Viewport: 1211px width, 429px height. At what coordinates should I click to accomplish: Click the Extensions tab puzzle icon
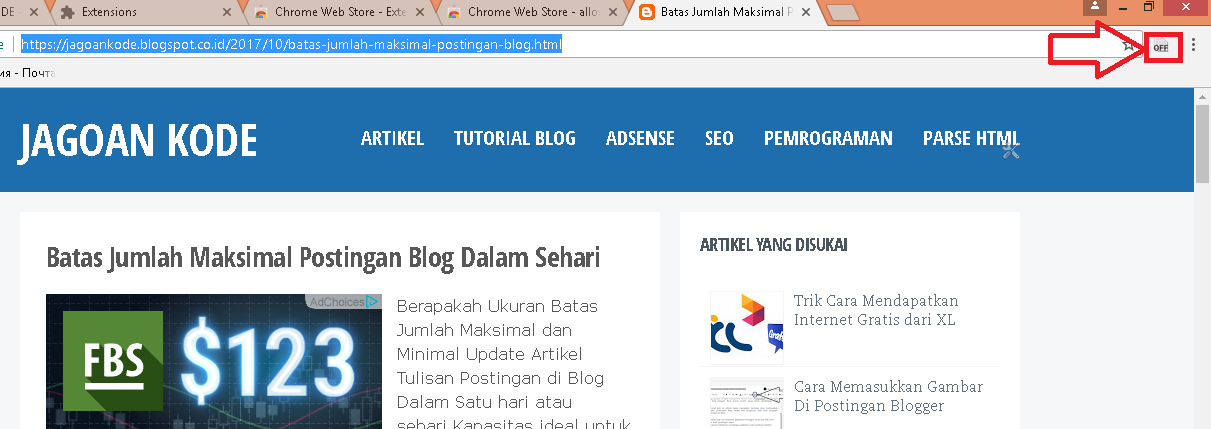pyautogui.click(x=68, y=13)
